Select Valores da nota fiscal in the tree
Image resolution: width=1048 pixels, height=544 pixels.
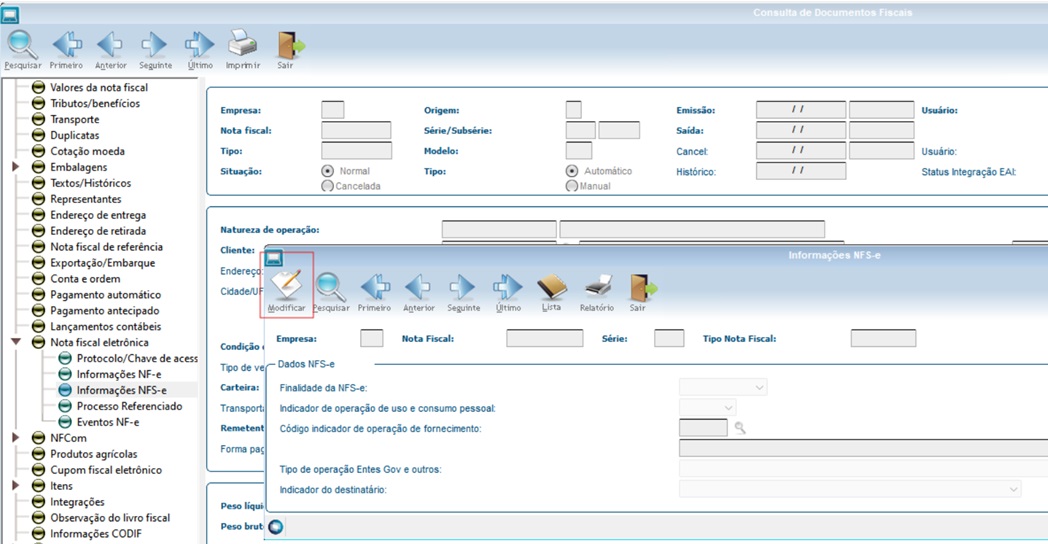coord(99,87)
